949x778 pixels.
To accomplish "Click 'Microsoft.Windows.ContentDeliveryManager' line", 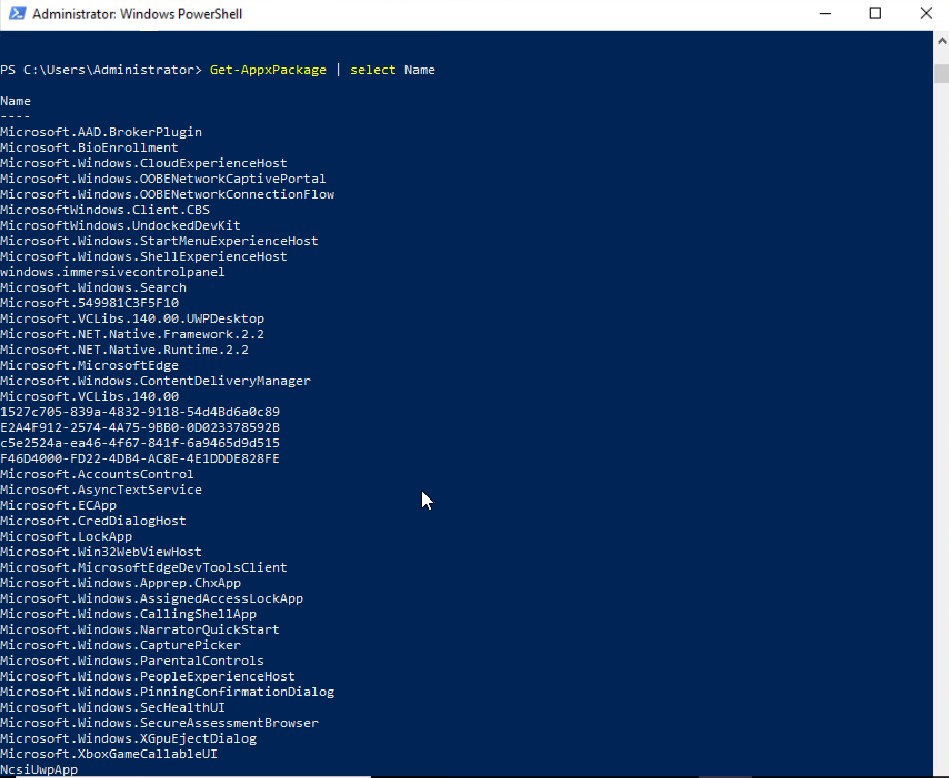I will 156,381.
